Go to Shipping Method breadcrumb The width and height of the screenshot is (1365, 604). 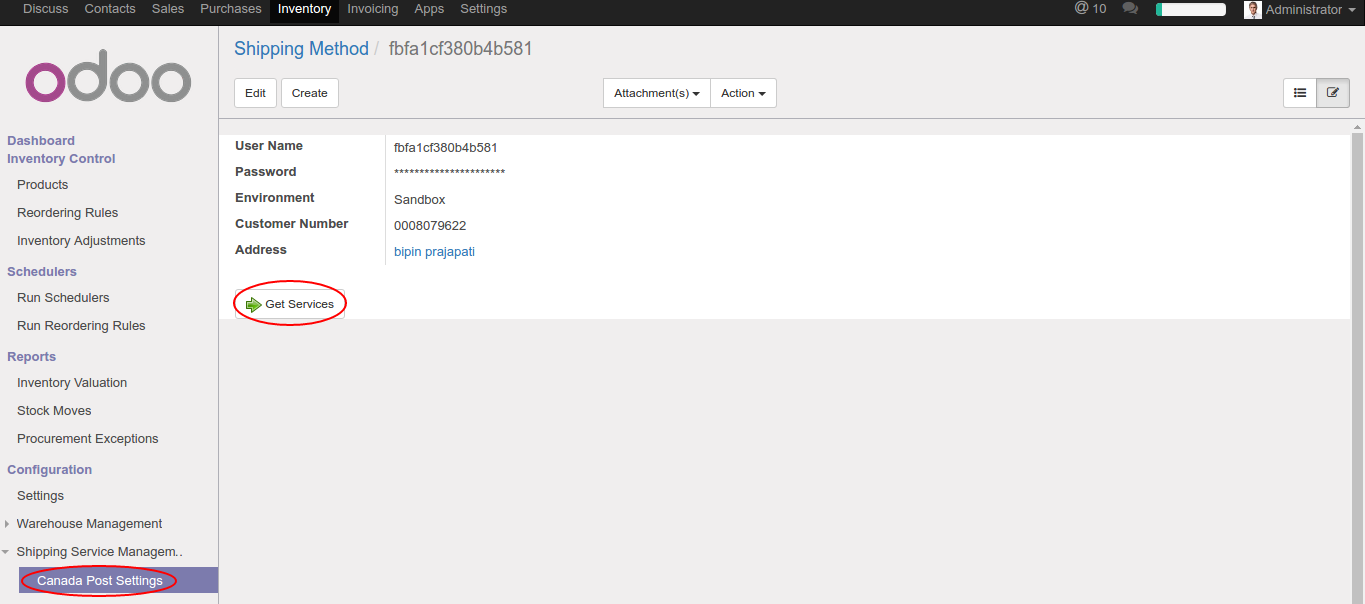301,49
